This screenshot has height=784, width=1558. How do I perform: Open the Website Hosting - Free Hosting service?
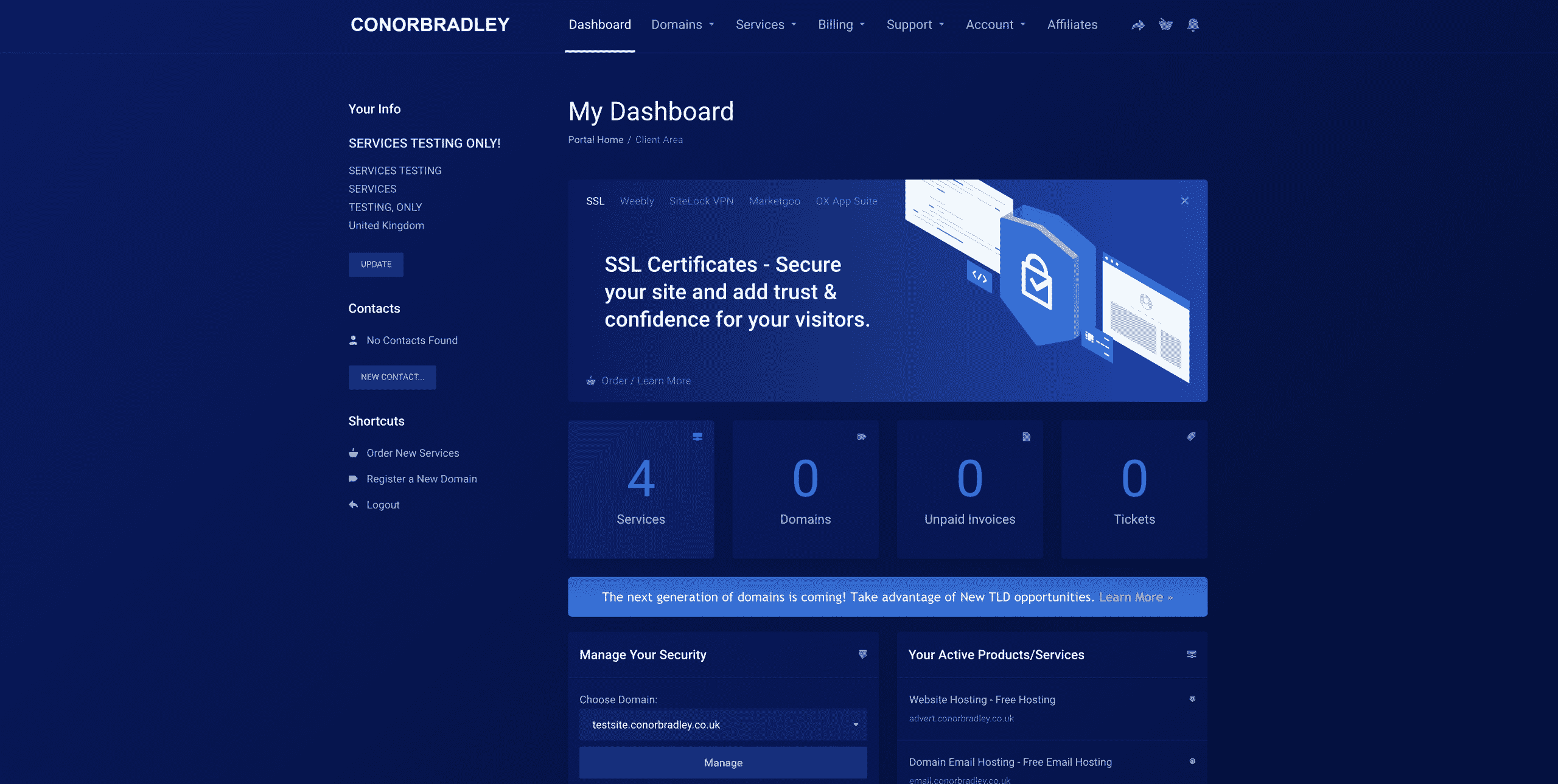pyautogui.click(x=982, y=700)
